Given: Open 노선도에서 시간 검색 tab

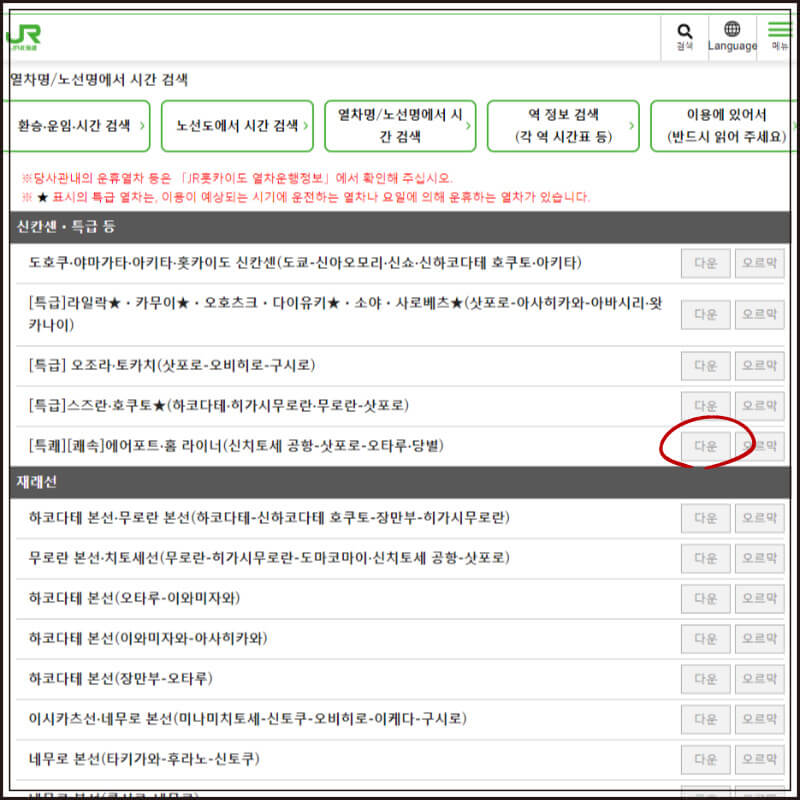Looking at the screenshot, I should pos(237,126).
